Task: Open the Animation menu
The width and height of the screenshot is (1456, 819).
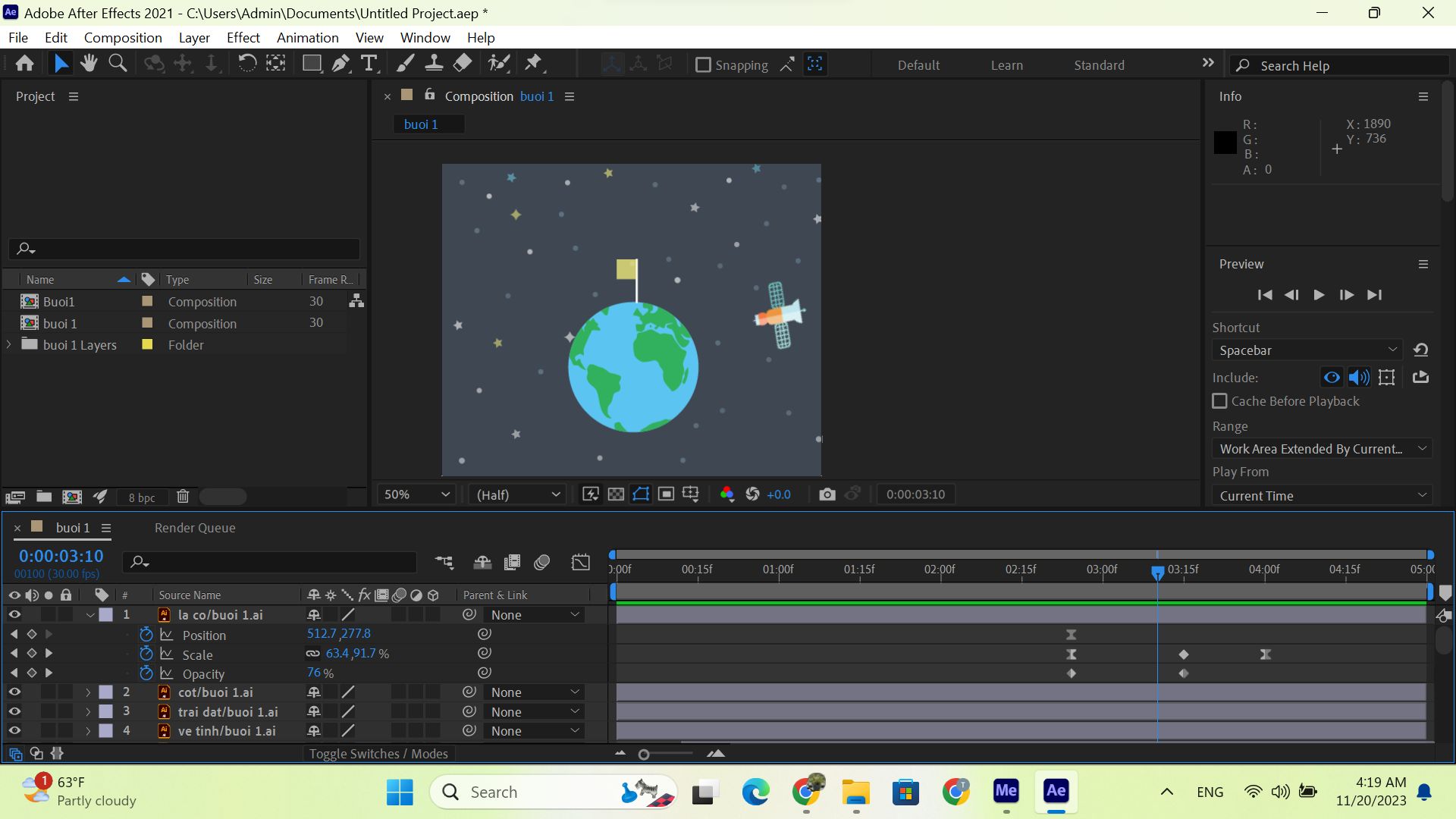Action: tap(307, 38)
